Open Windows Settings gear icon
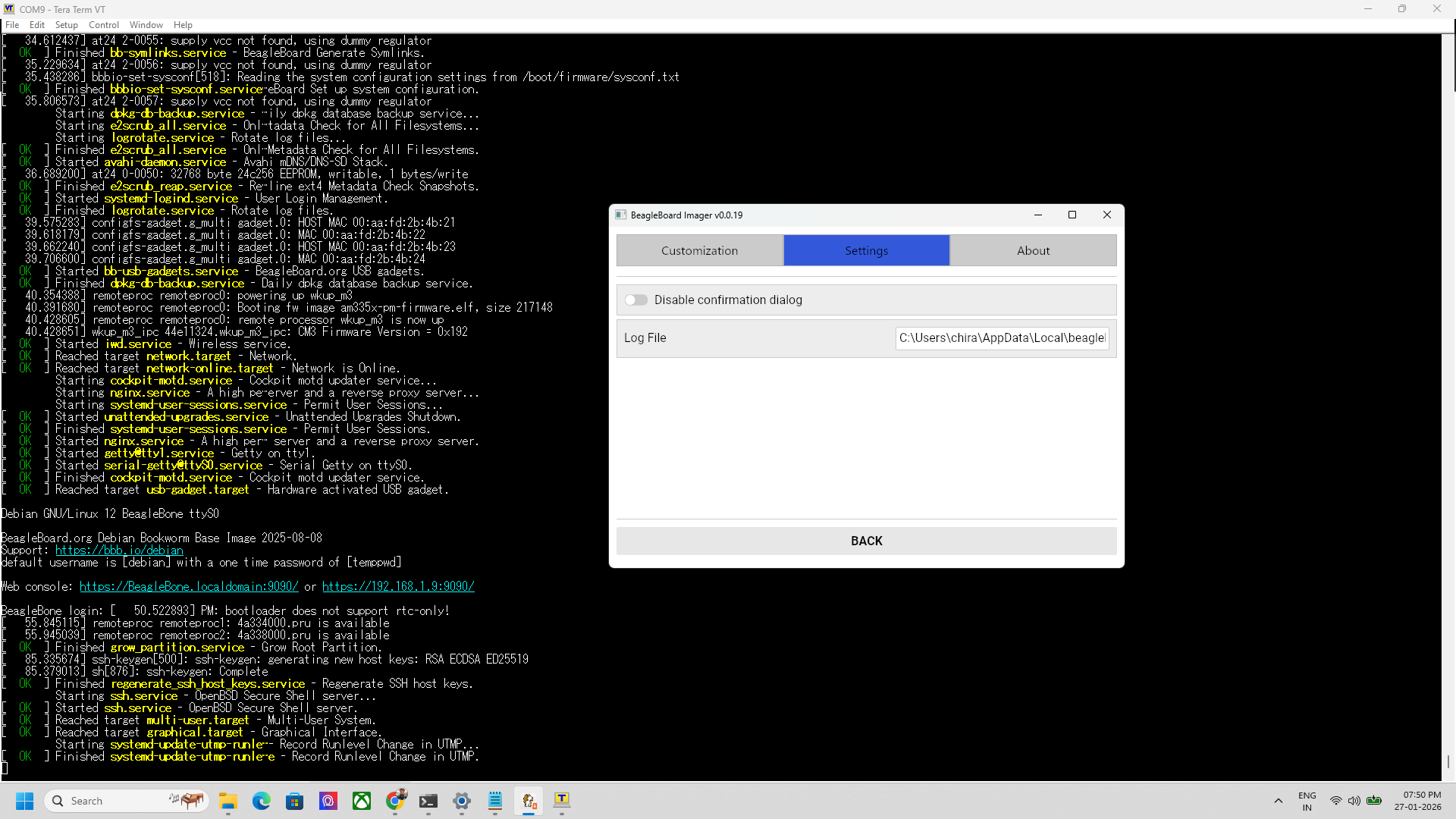 [462, 801]
